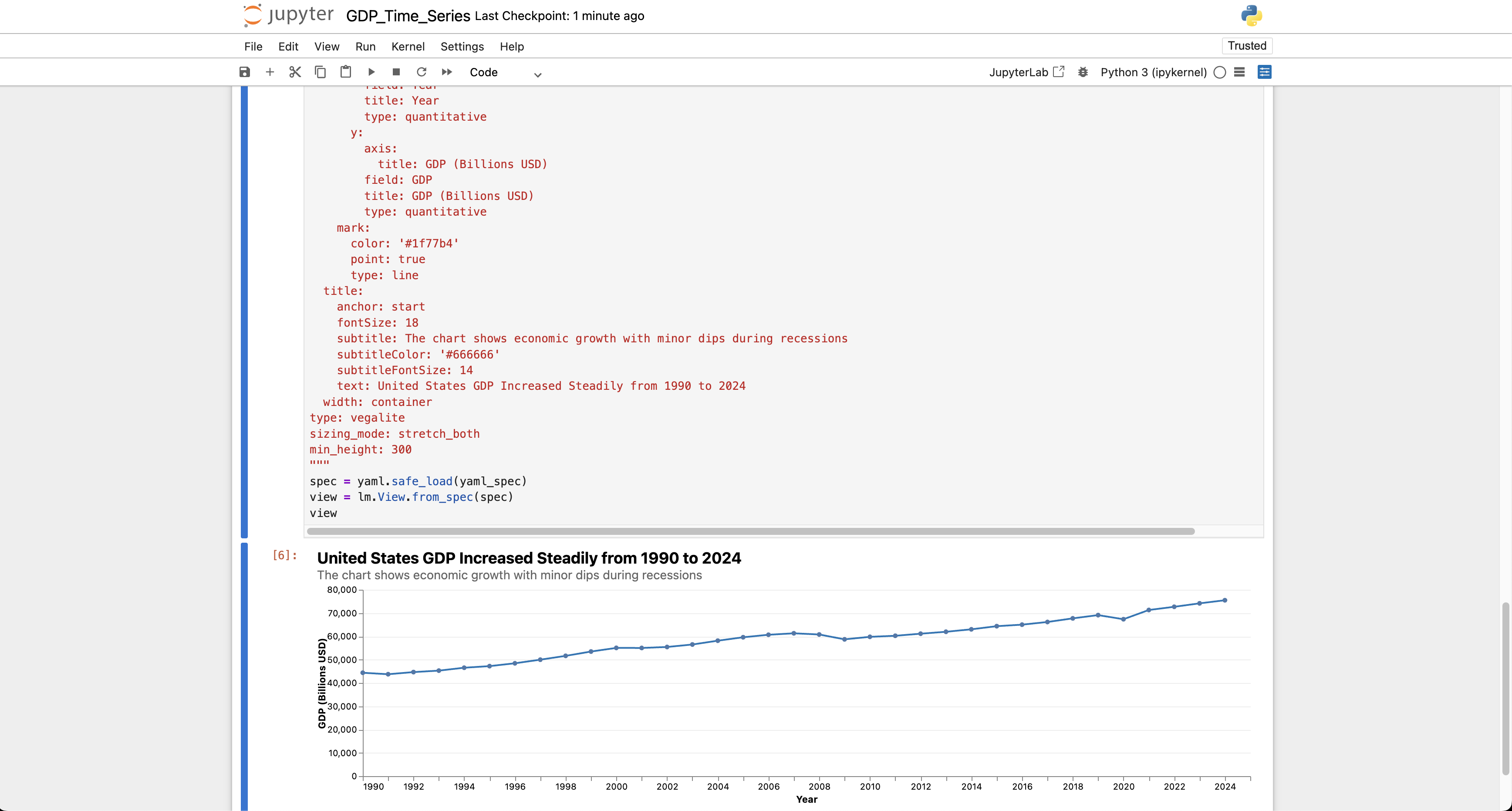Screen dimensions: 1512x811
Task: Open the Help menu
Action: click(x=512, y=47)
